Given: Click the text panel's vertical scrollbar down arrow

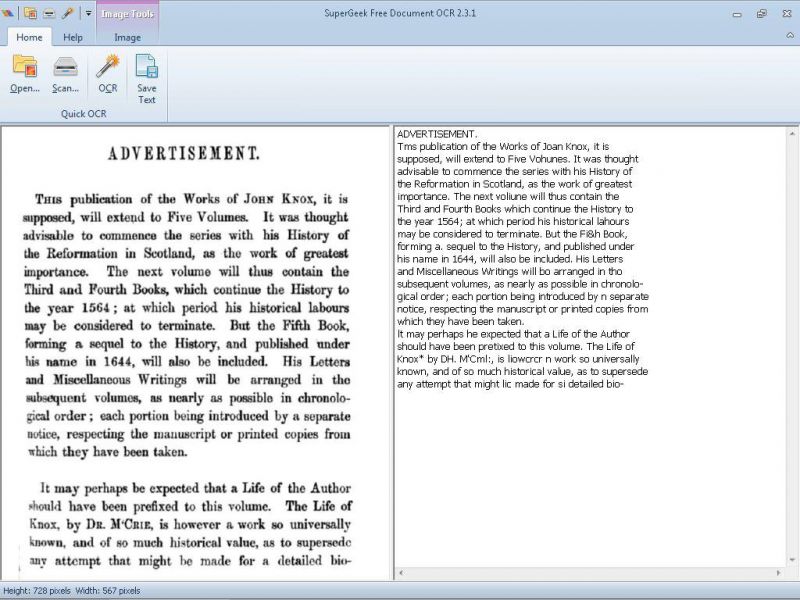Looking at the screenshot, I should (792, 560).
